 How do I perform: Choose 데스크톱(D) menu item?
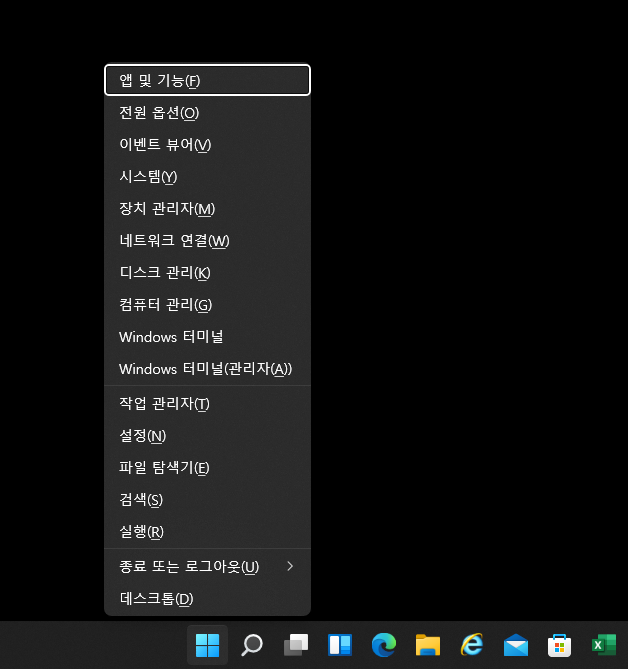click(x=207, y=599)
